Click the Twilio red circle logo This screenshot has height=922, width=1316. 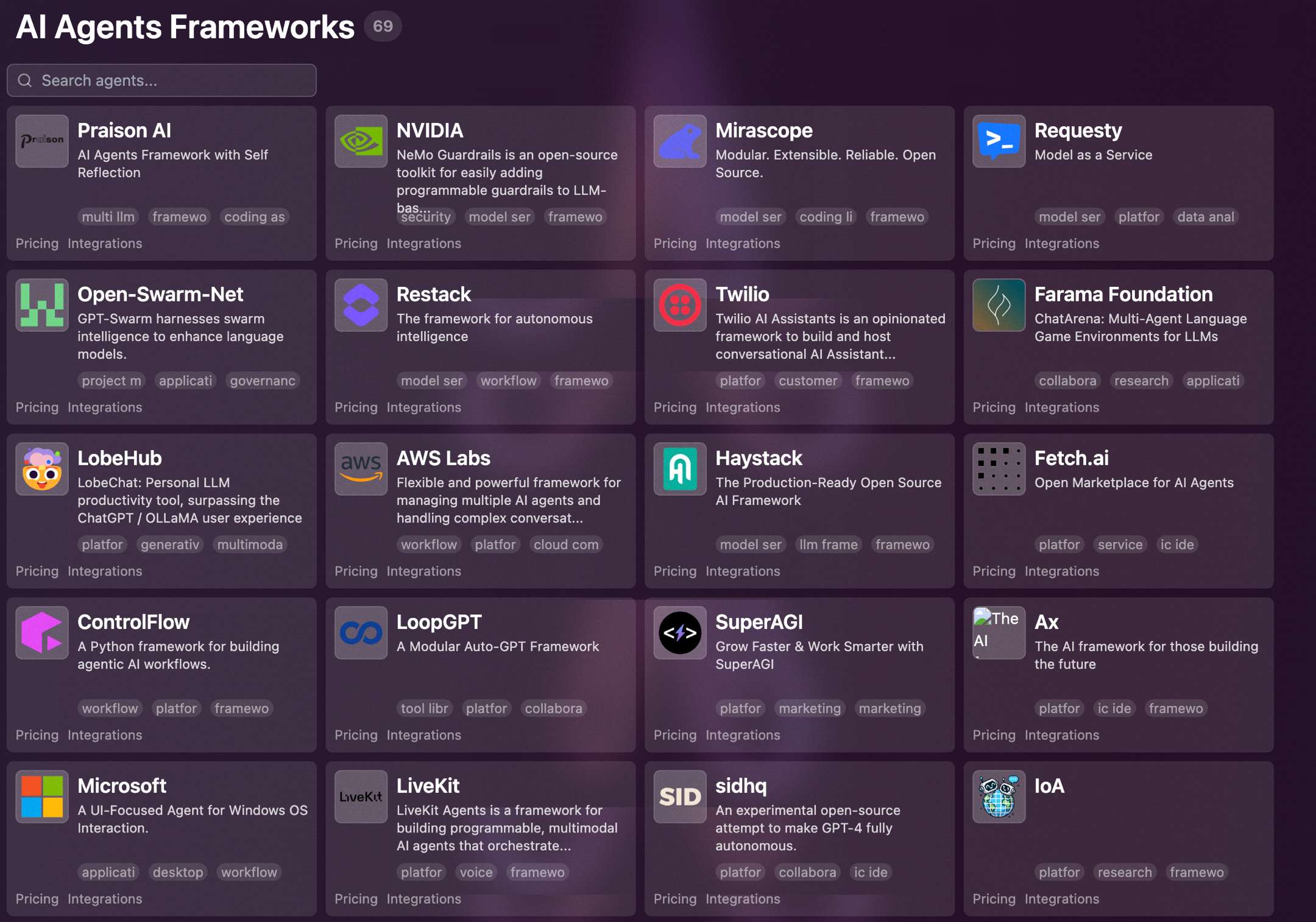click(x=680, y=305)
